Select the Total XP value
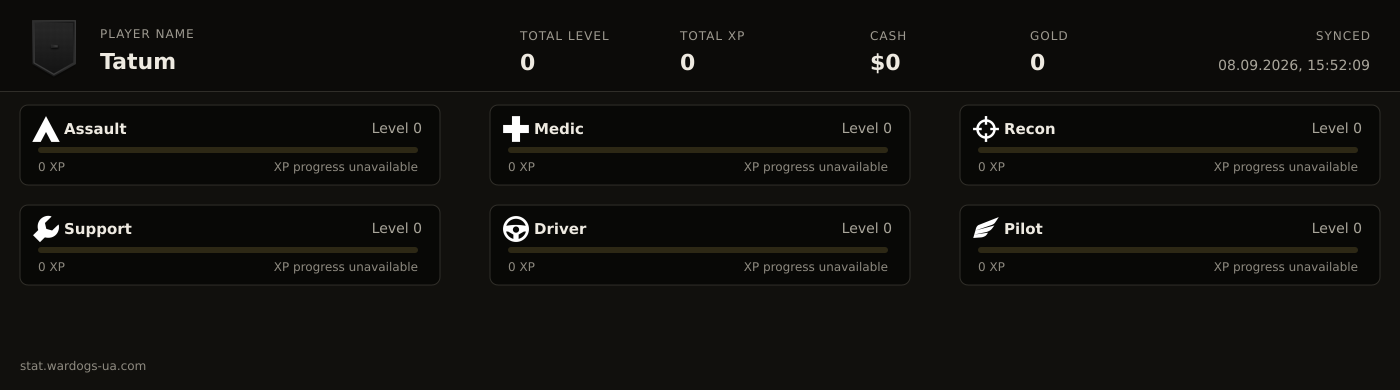 pos(687,63)
